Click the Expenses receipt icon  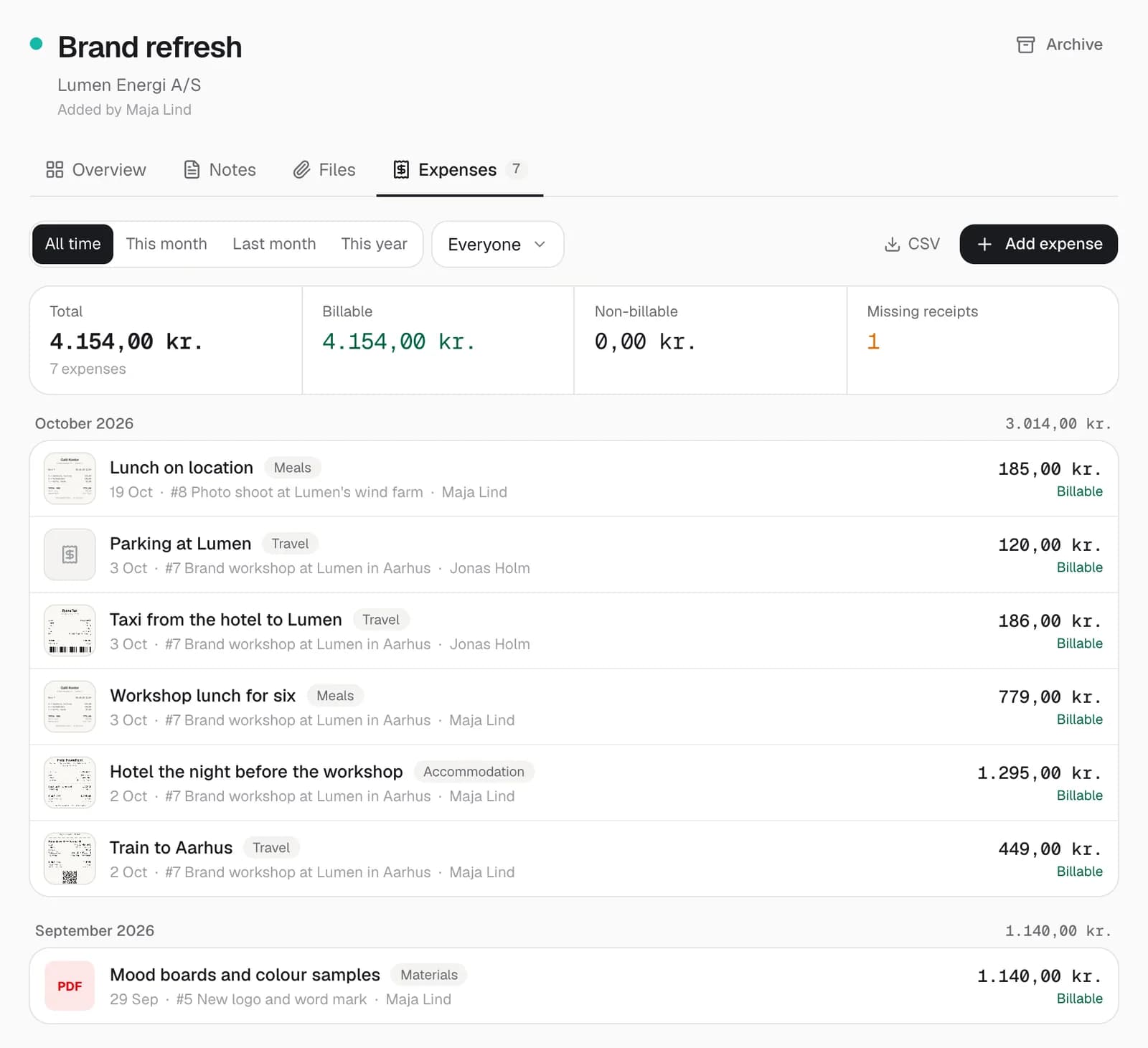pyautogui.click(x=401, y=169)
